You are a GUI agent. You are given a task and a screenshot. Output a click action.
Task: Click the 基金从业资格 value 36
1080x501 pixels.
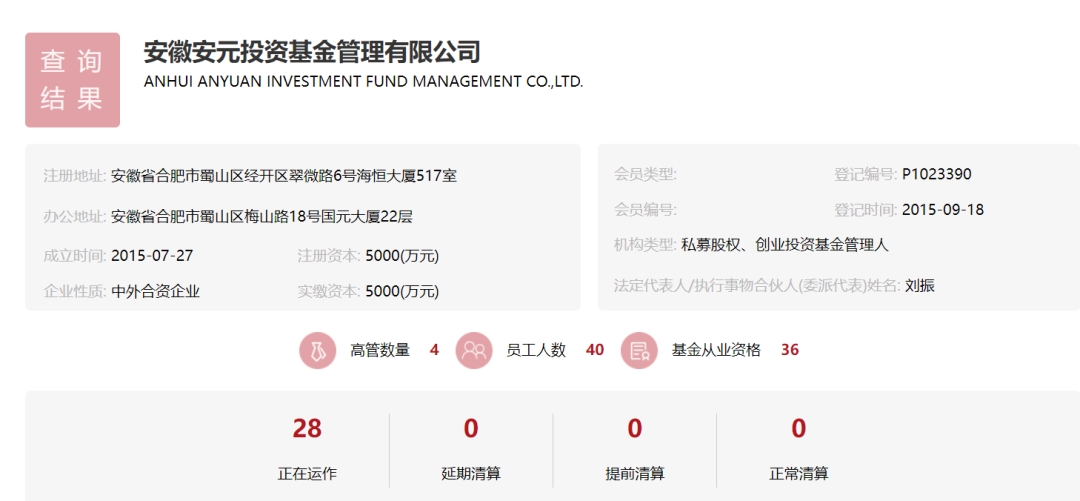coord(789,350)
